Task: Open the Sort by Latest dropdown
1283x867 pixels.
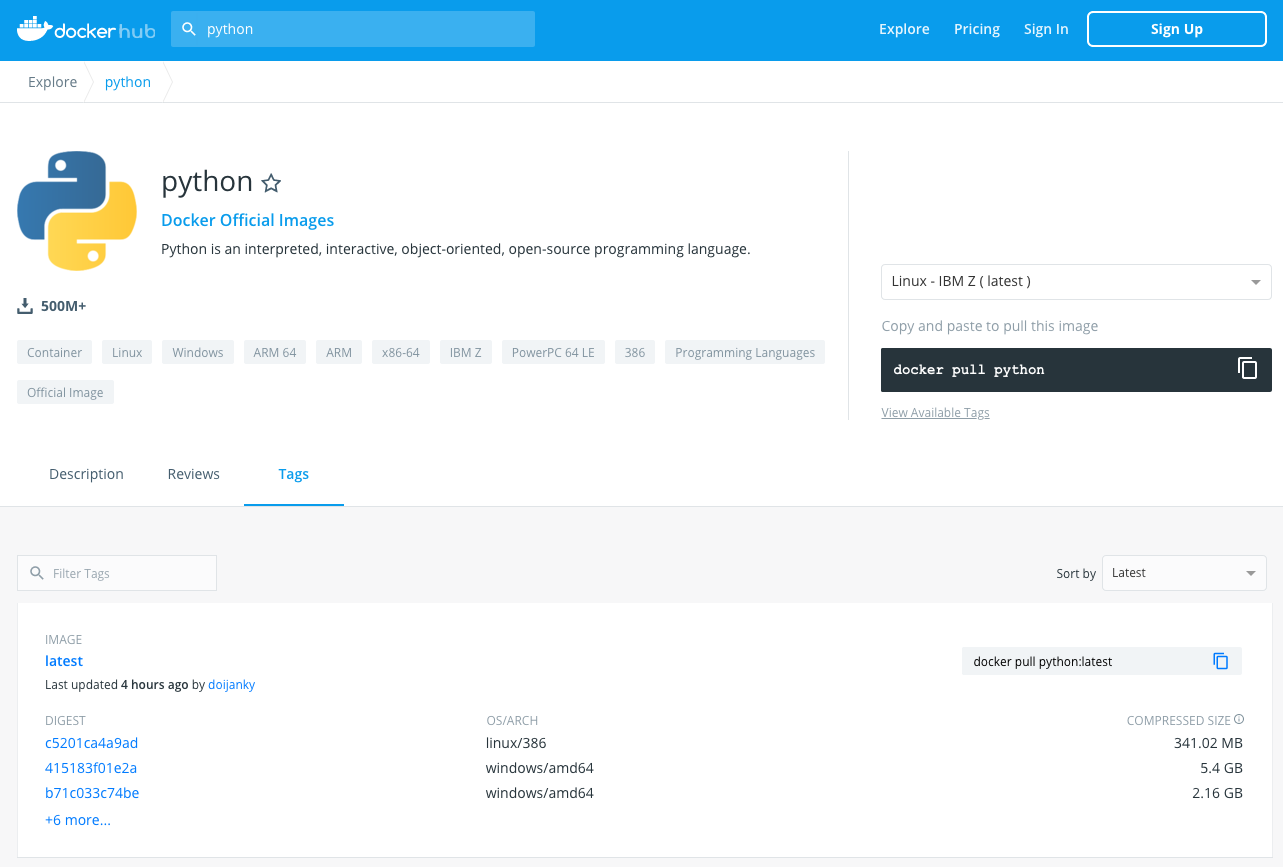Action: point(1183,572)
